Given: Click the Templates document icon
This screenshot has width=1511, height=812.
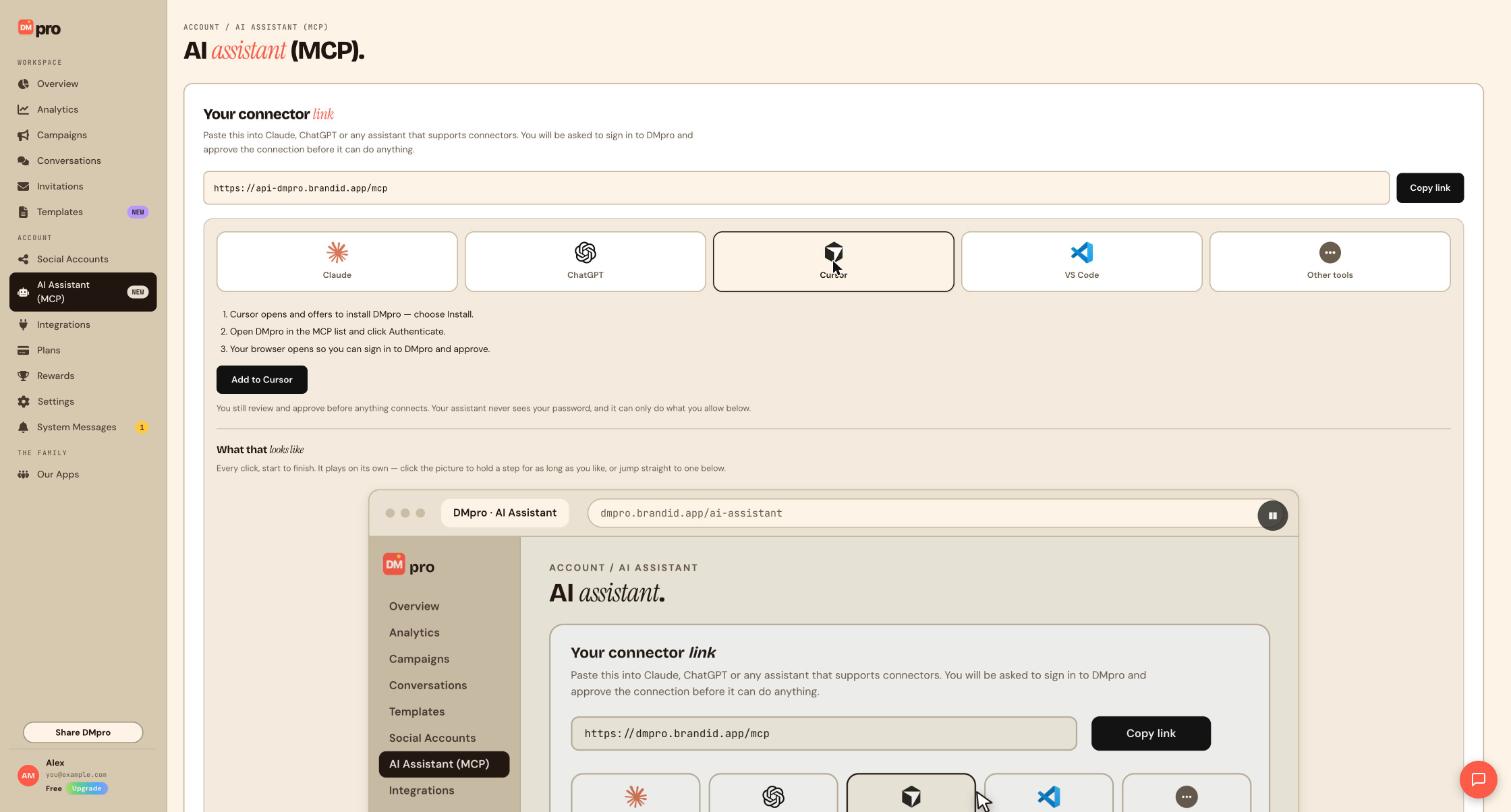Looking at the screenshot, I should (x=23, y=212).
